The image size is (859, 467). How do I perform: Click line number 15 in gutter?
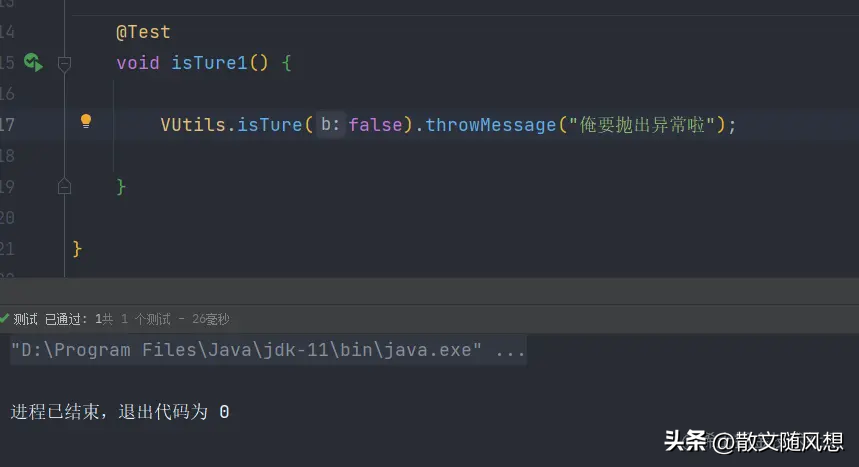pos(7,62)
